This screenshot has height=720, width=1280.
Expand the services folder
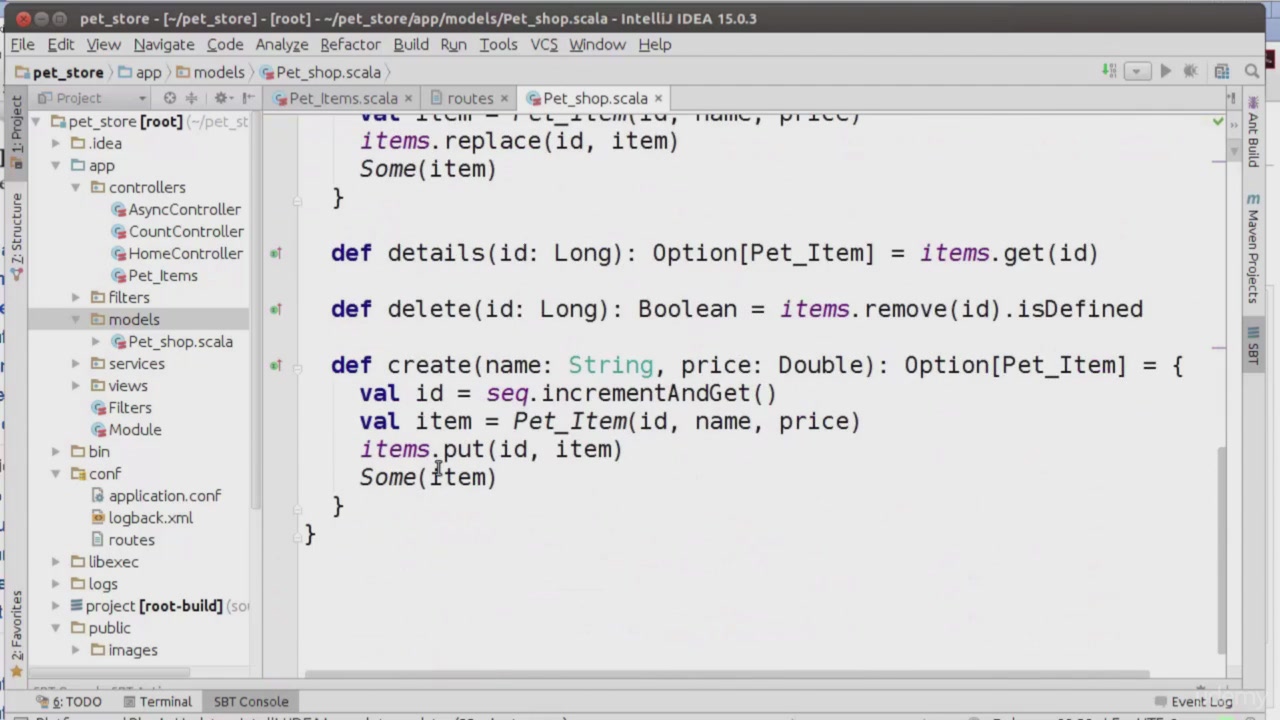point(75,363)
